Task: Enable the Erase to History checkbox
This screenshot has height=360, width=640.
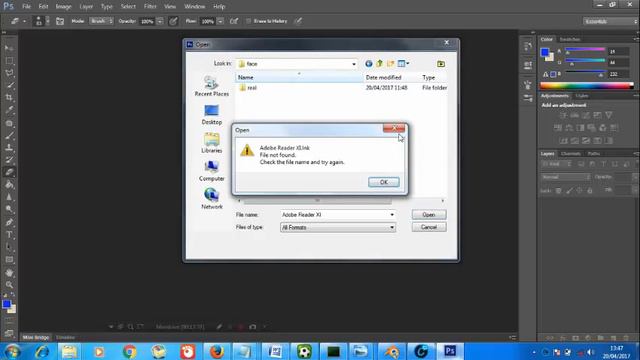Action: pyautogui.click(x=248, y=21)
